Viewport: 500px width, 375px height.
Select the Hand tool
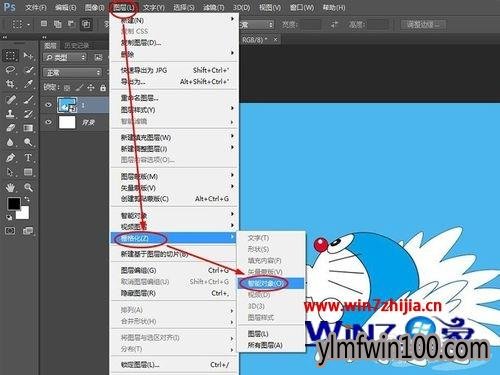pyautogui.click(x=10, y=187)
